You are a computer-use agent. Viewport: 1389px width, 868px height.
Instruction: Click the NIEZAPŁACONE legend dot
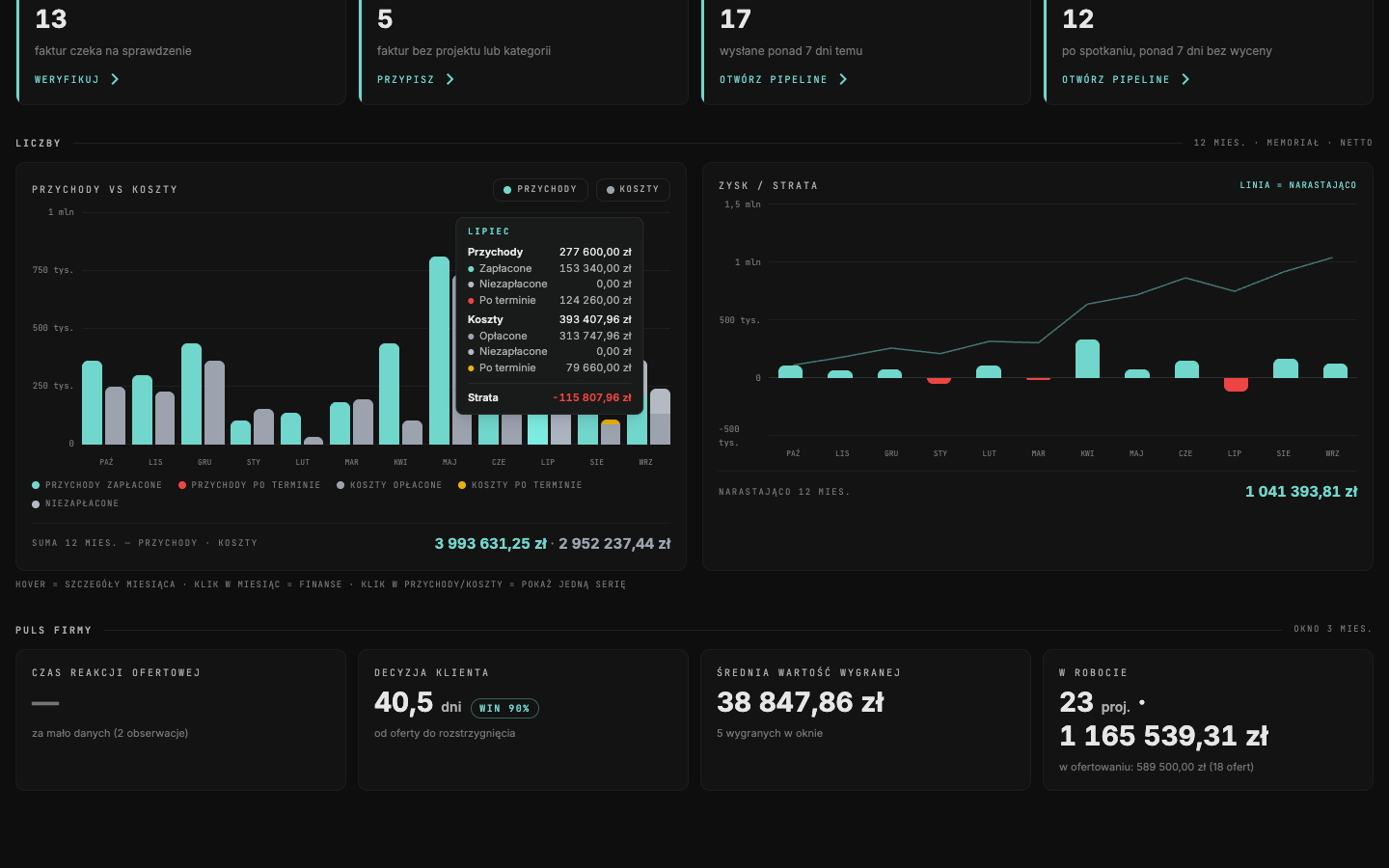[x=36, y=503]
